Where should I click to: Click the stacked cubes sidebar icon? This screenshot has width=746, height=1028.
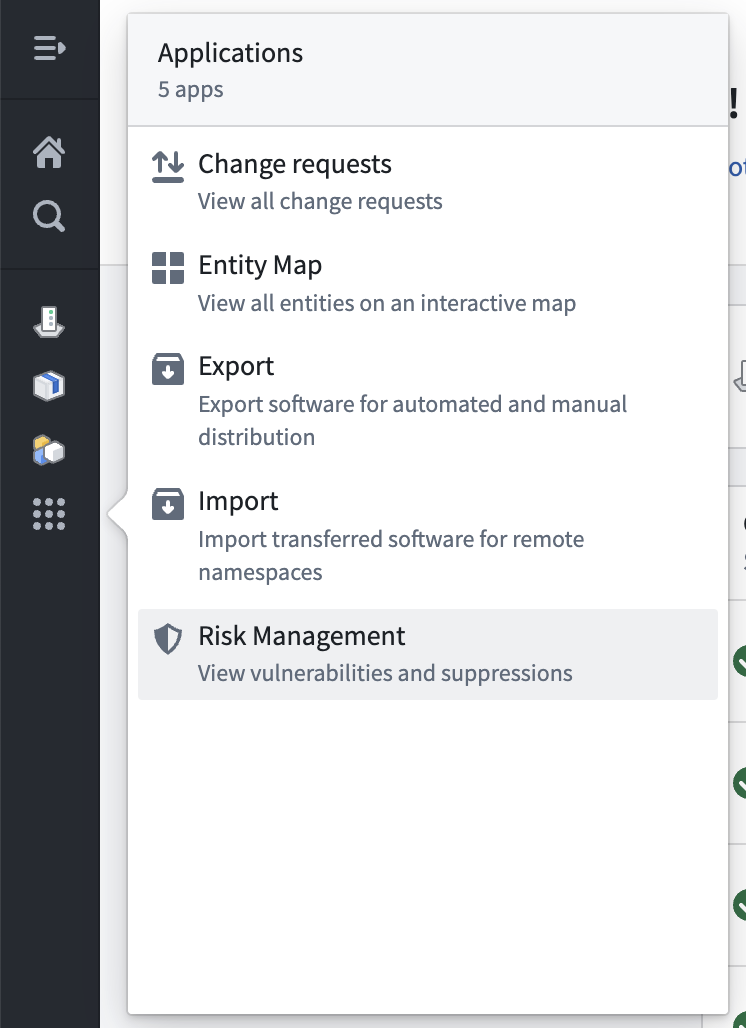49,450
